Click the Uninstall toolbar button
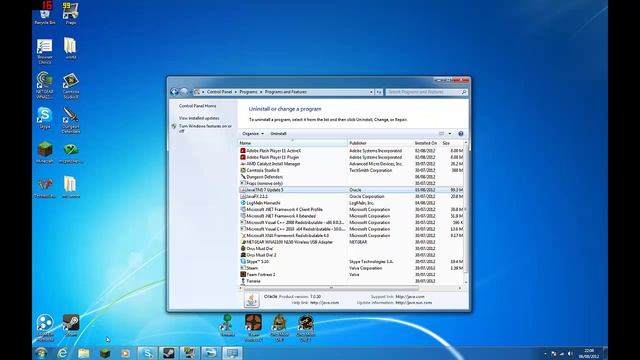This screenshot has width=640, height=360. [278, 133]
